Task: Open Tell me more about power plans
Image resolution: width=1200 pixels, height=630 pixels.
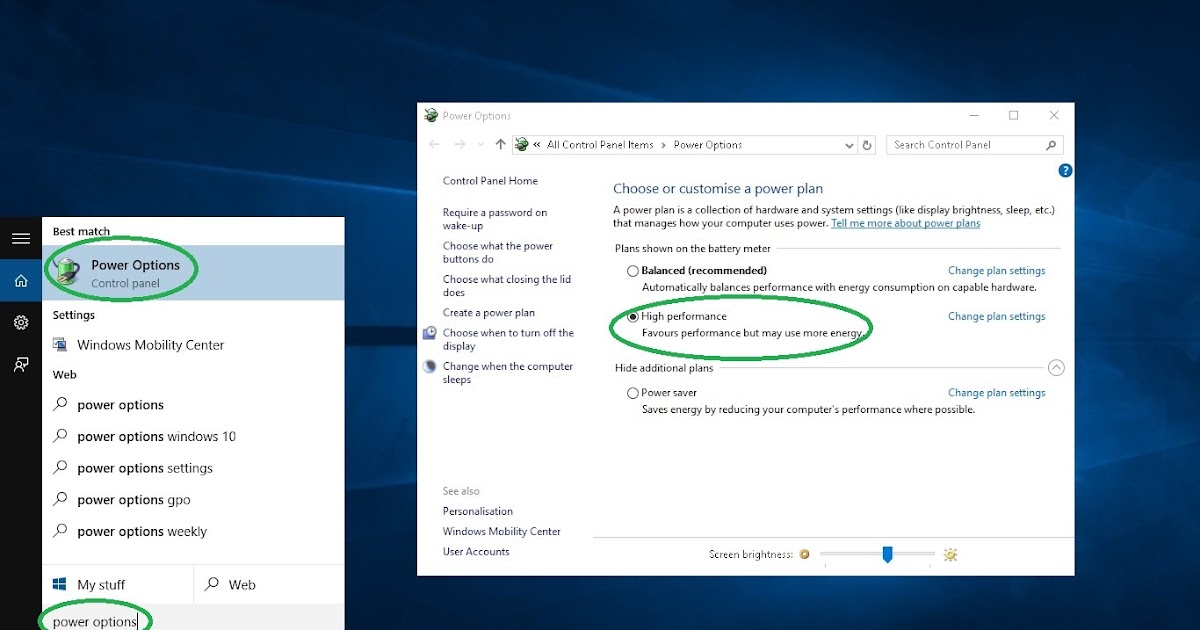Action: click(x=906, y=223)
